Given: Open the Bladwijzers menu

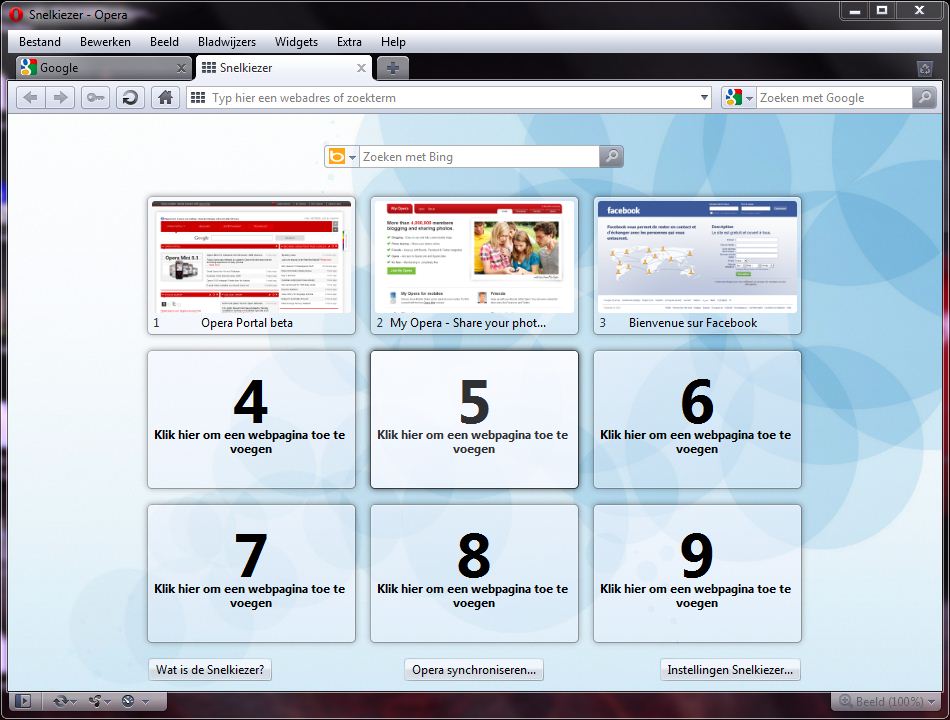Looking at the screenshot, I should (227, 42).
